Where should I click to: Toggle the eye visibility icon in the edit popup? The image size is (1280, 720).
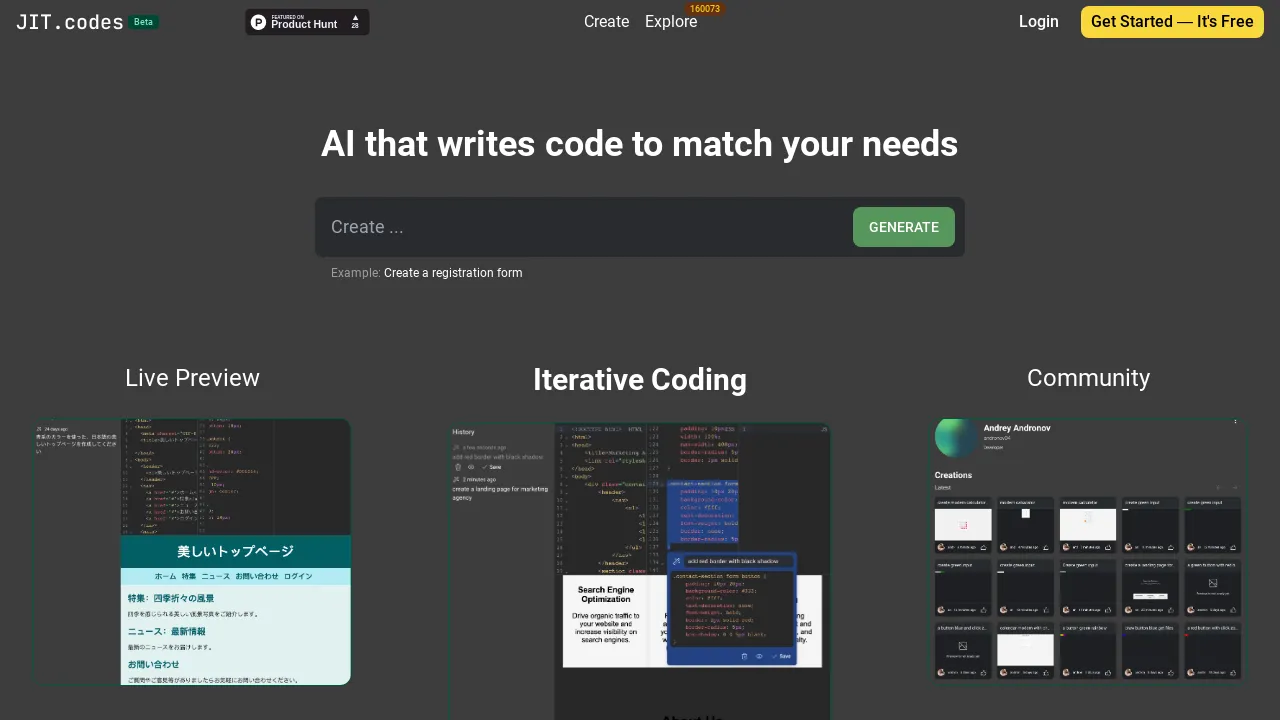click(759, 656)
